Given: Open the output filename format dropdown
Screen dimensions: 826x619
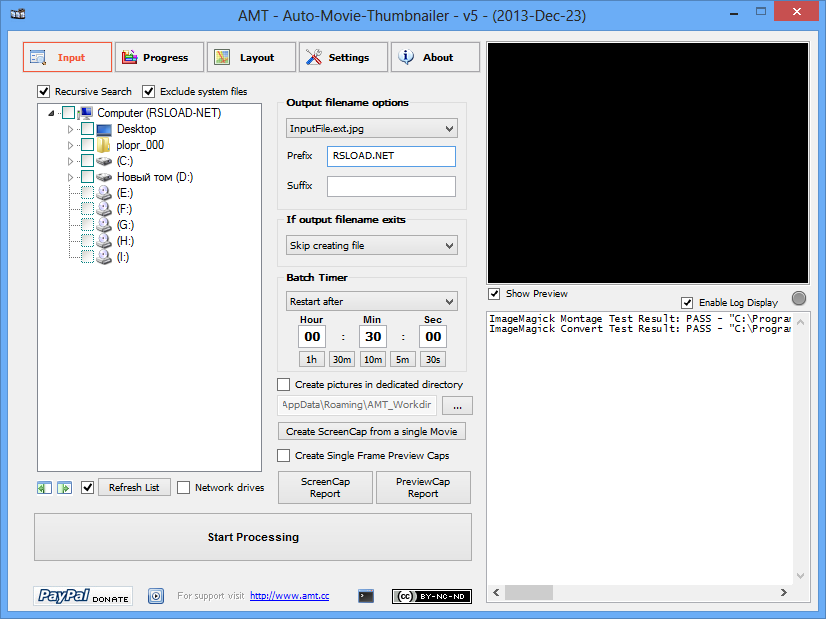Looking at the screenshot, I should point(371,128).
